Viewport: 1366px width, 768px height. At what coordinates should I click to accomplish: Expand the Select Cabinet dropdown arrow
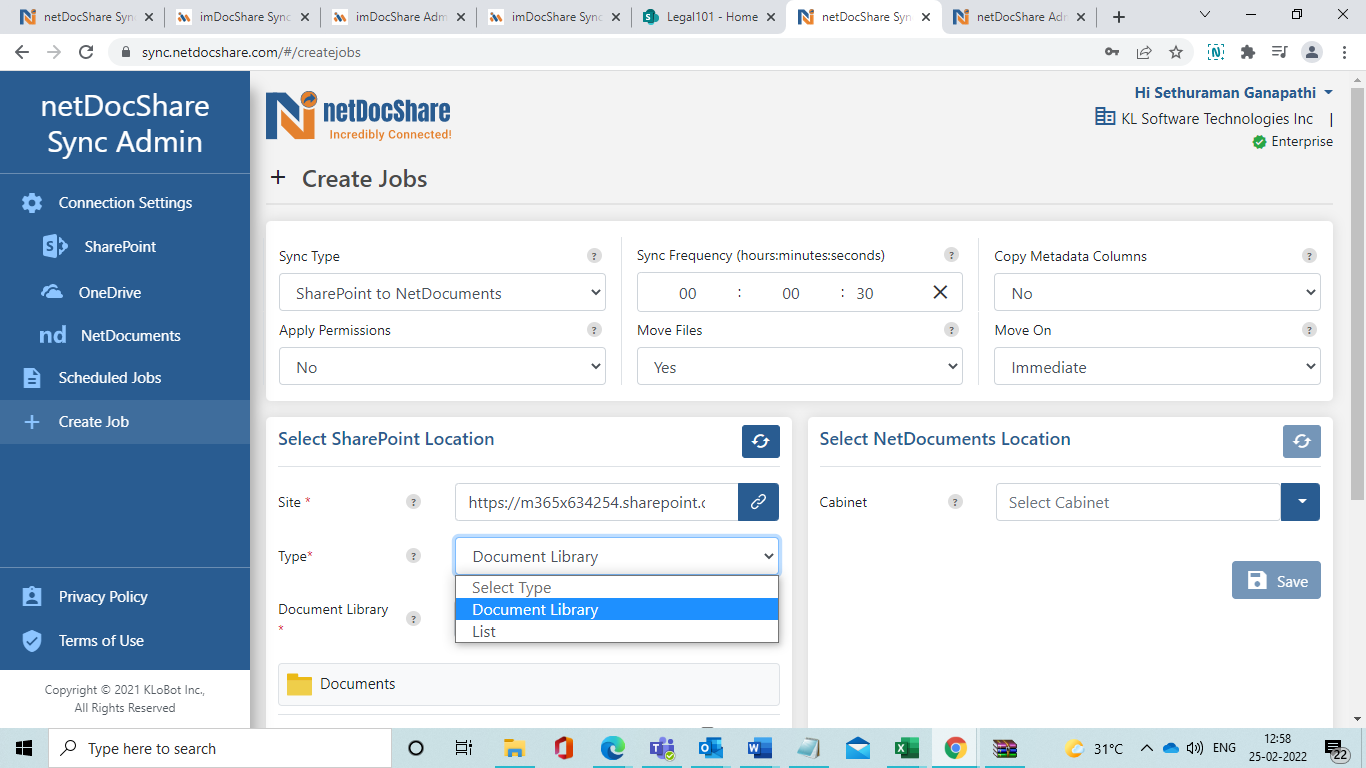click(1300, 502)
